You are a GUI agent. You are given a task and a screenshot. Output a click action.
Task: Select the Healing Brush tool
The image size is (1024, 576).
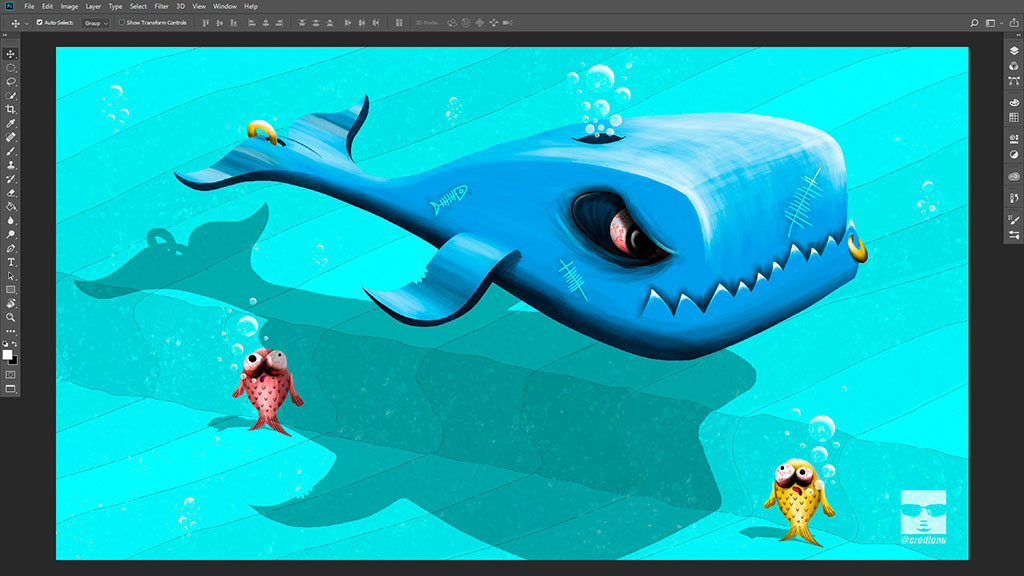(x=10, y=137)
